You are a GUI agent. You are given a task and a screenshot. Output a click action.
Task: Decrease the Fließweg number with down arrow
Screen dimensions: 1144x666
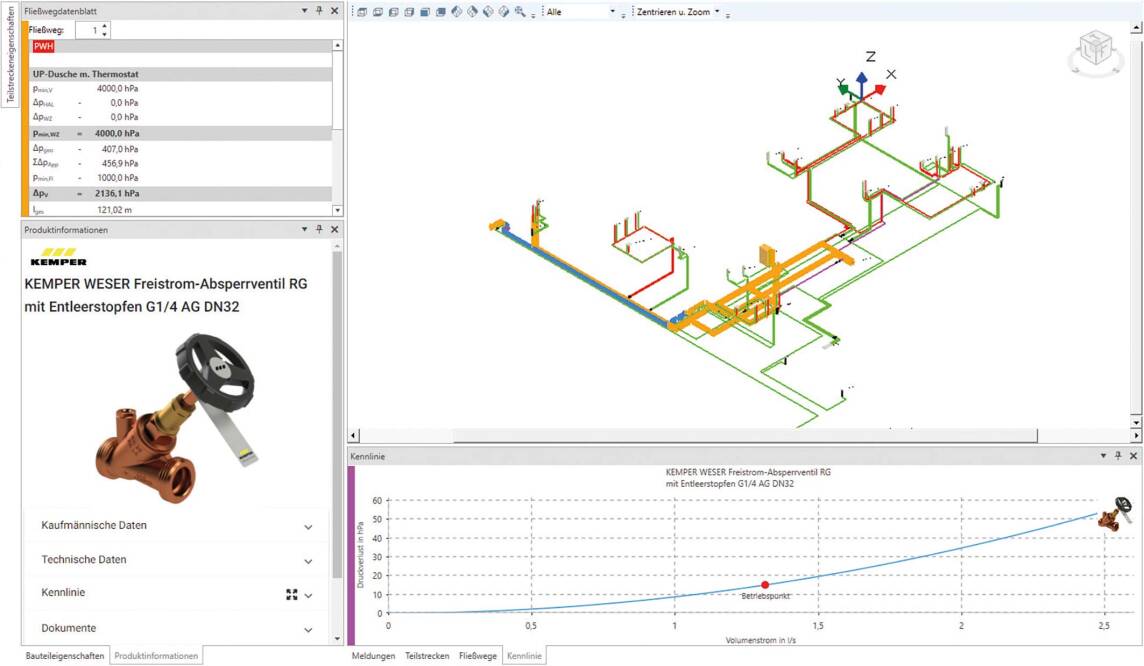click(x=105, y=34)
